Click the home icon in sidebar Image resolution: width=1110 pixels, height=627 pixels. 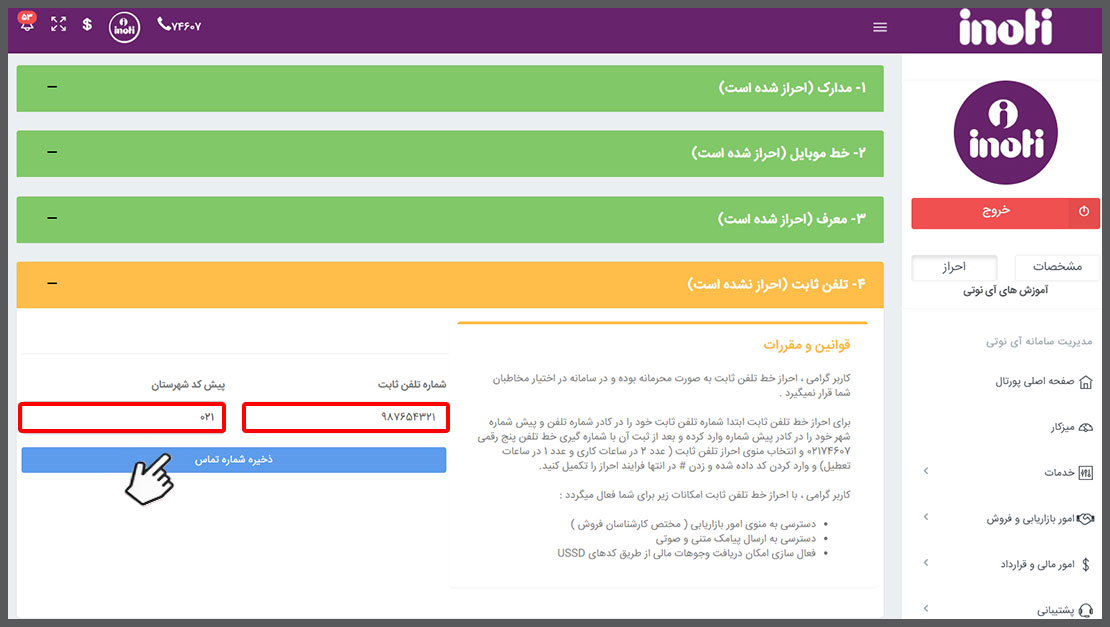1086,382
